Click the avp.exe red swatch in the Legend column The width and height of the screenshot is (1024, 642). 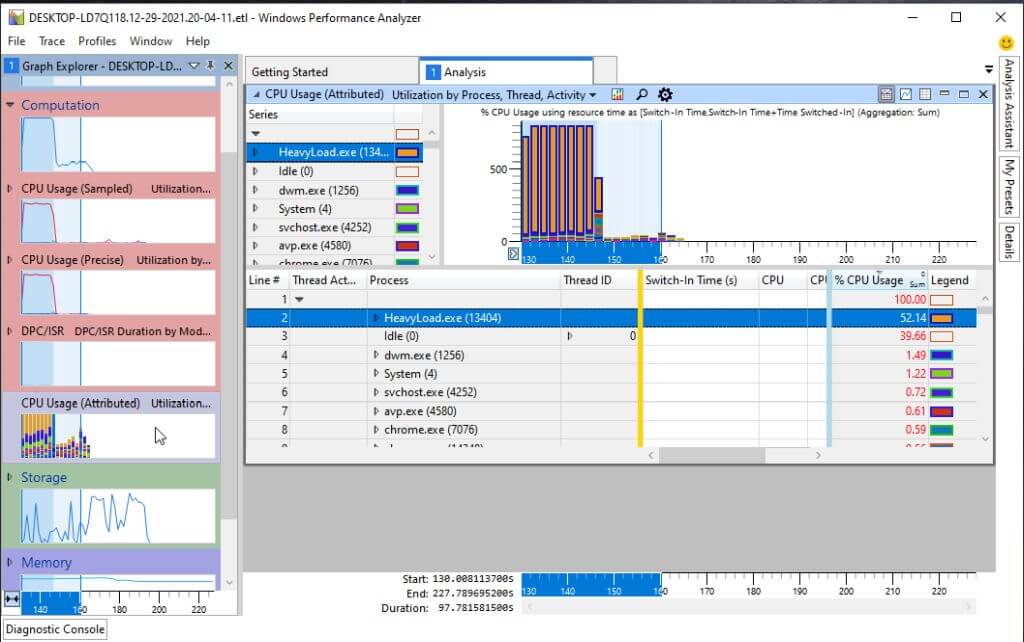click(x=941, y=411)
